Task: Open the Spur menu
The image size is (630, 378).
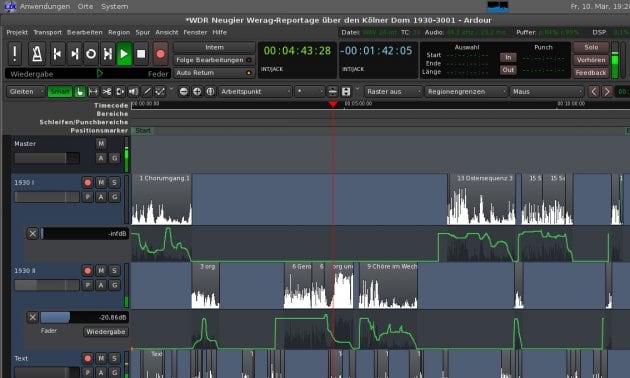Action: pyautogui.click(x=142, y=33)
